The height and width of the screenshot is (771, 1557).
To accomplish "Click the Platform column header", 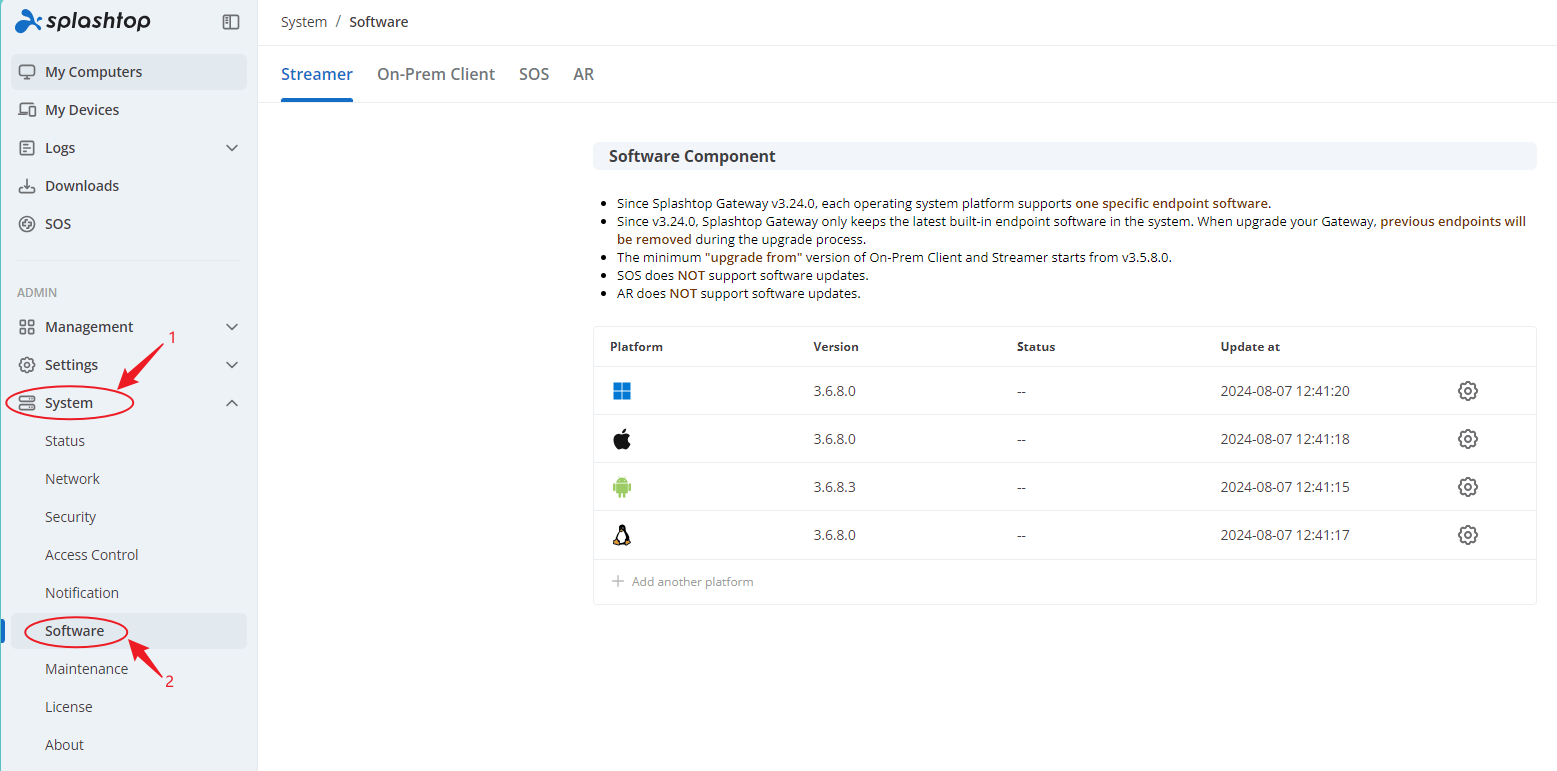I will 636,347.
